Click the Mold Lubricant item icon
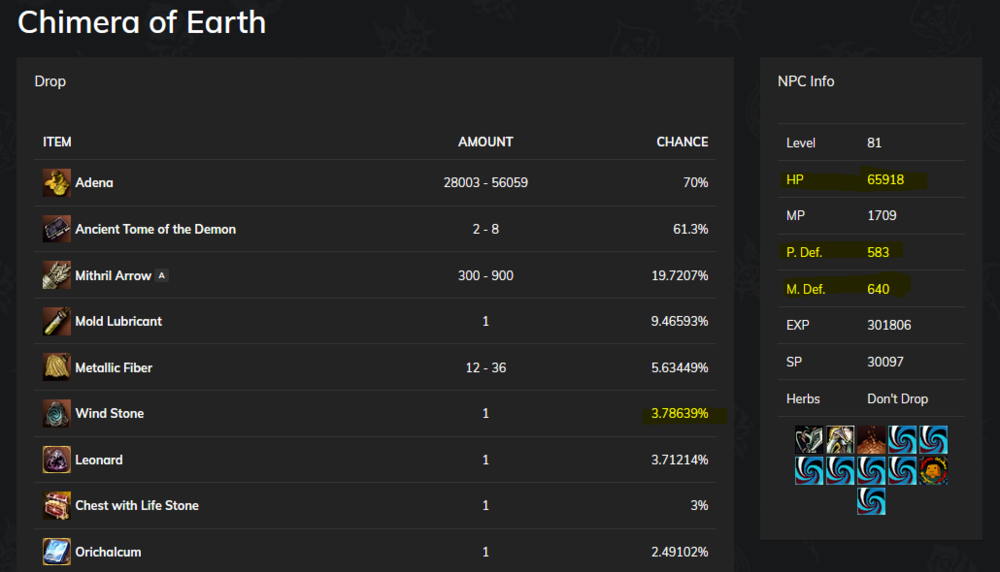Image resolution: width=1000 pixels, height=572 pixels. [56, 321]
